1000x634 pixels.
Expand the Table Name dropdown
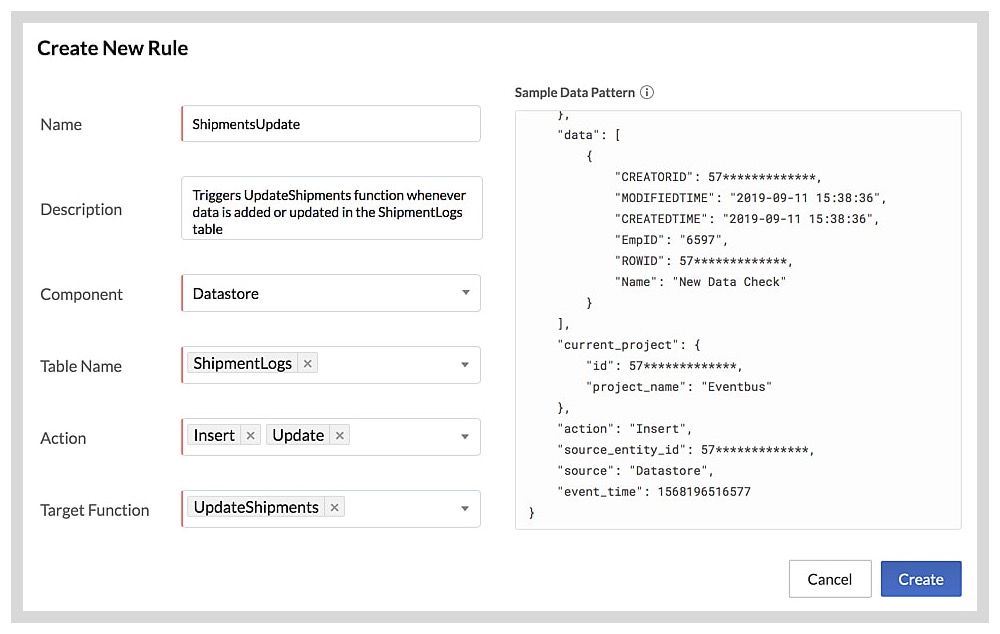[464, 364]
